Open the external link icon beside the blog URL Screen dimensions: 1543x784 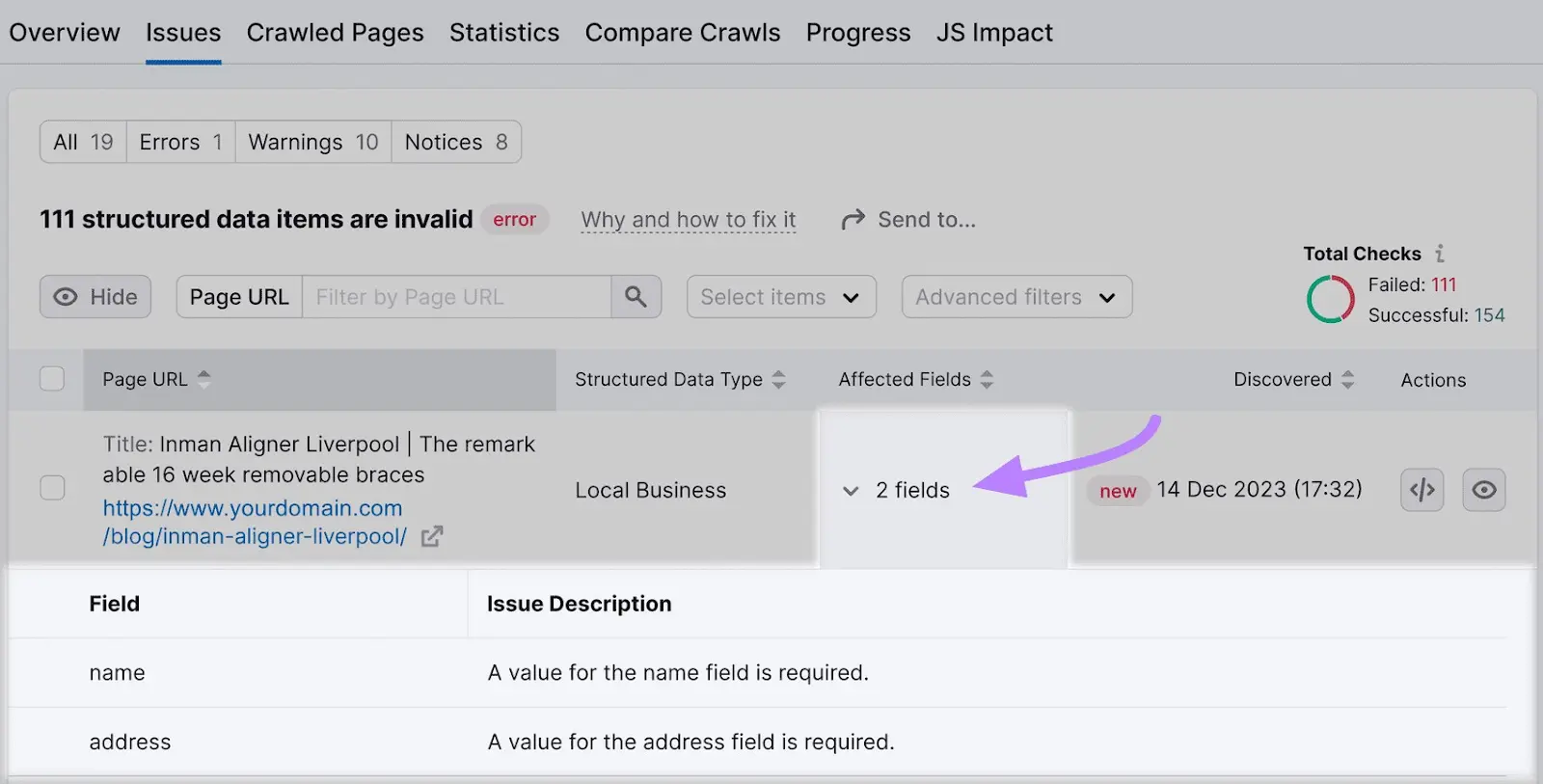tap(433, 536)
